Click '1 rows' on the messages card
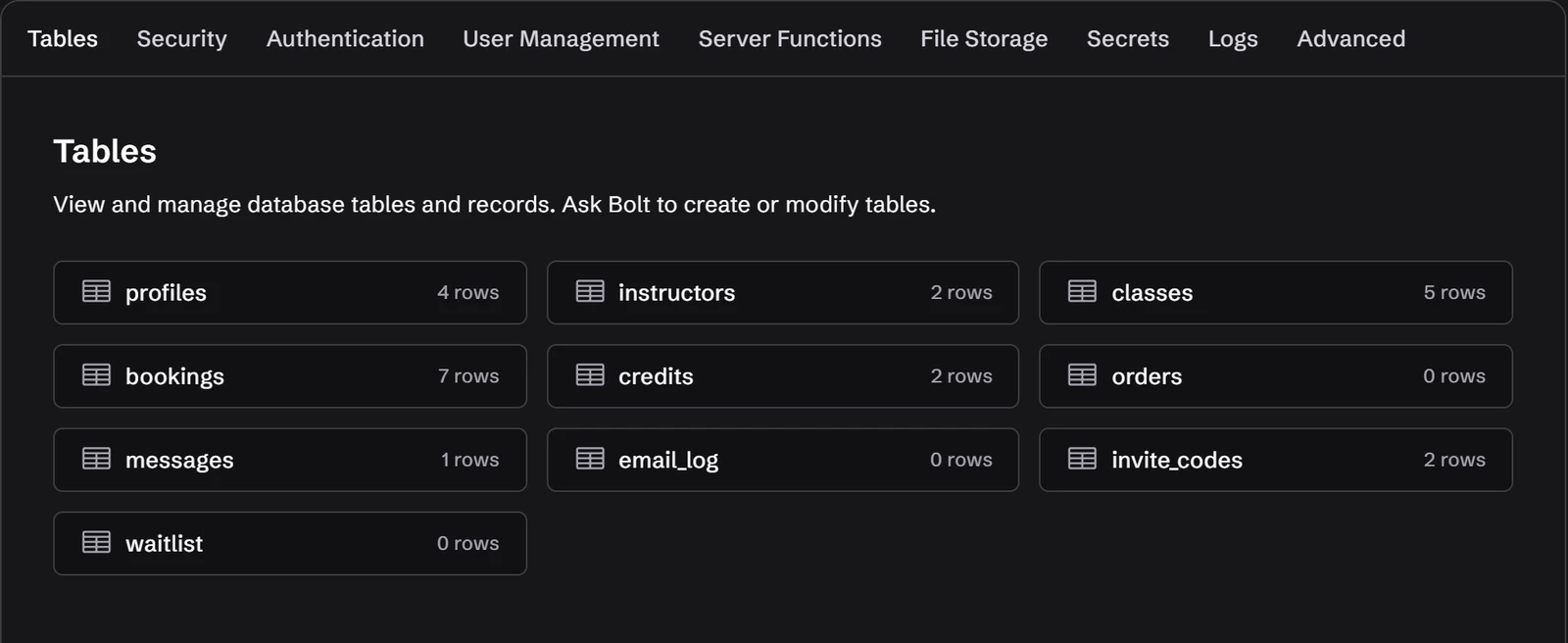1568x643 pixels. 469,459
